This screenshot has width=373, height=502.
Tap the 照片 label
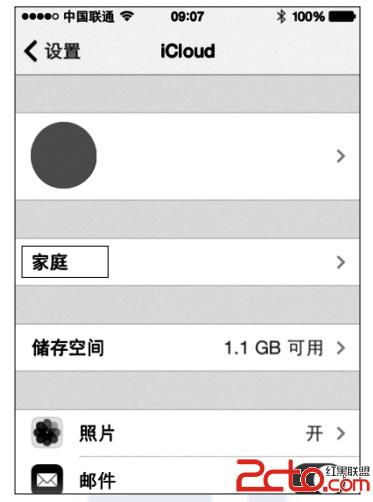97,433
